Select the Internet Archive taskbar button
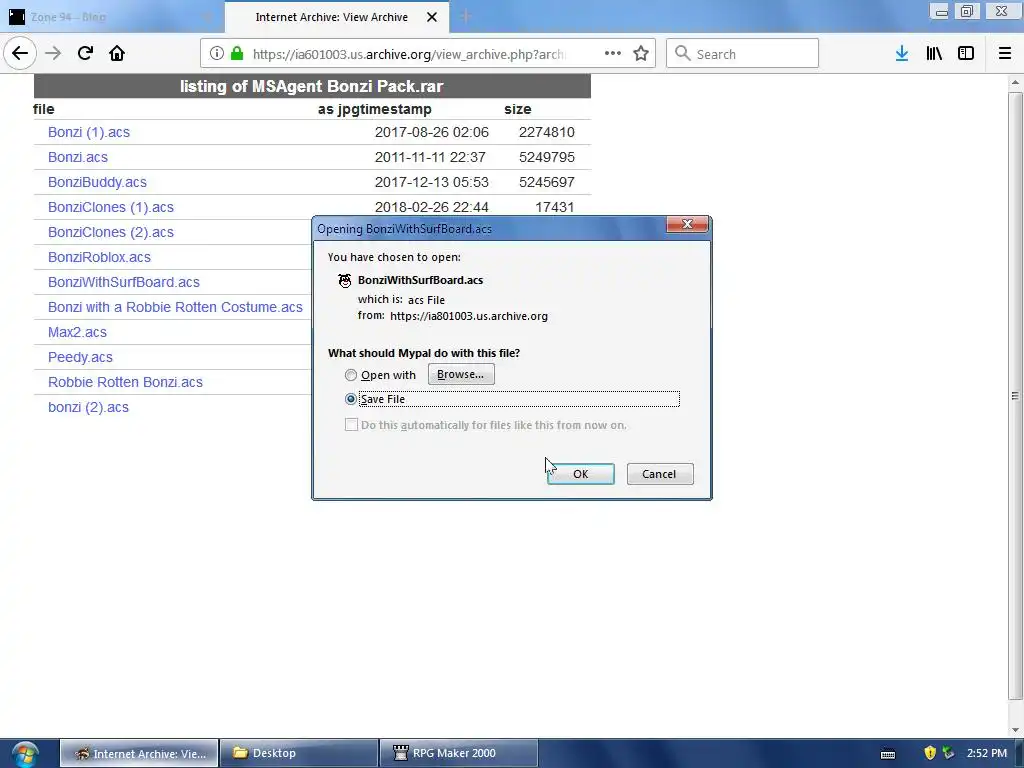 [x=138, y=754]
